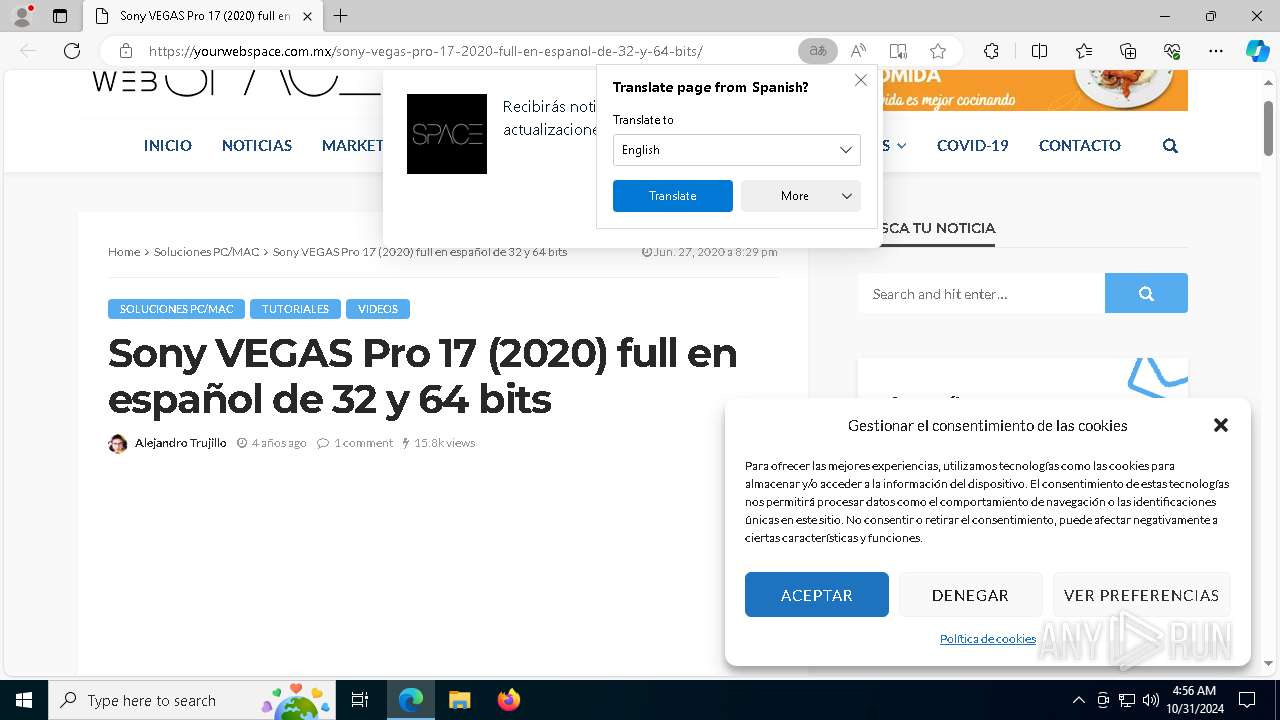
Task: Open File Explorer from taskbar
Action: coord(459,700)
